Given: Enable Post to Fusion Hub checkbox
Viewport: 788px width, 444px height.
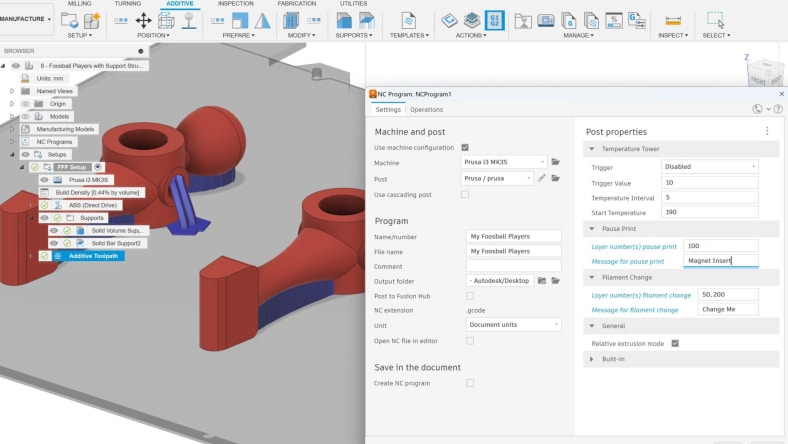Looking at the screenshot, I should (470, 296).
